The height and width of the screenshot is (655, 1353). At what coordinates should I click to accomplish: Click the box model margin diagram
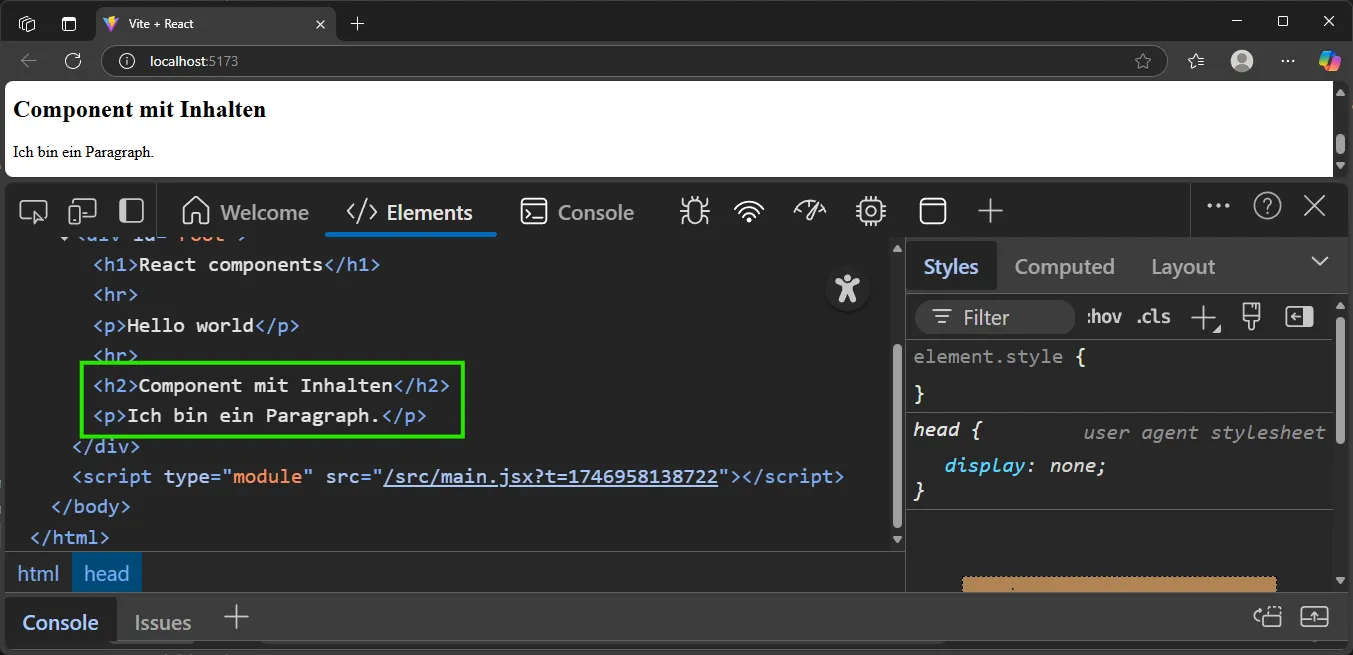[1119, 583]
